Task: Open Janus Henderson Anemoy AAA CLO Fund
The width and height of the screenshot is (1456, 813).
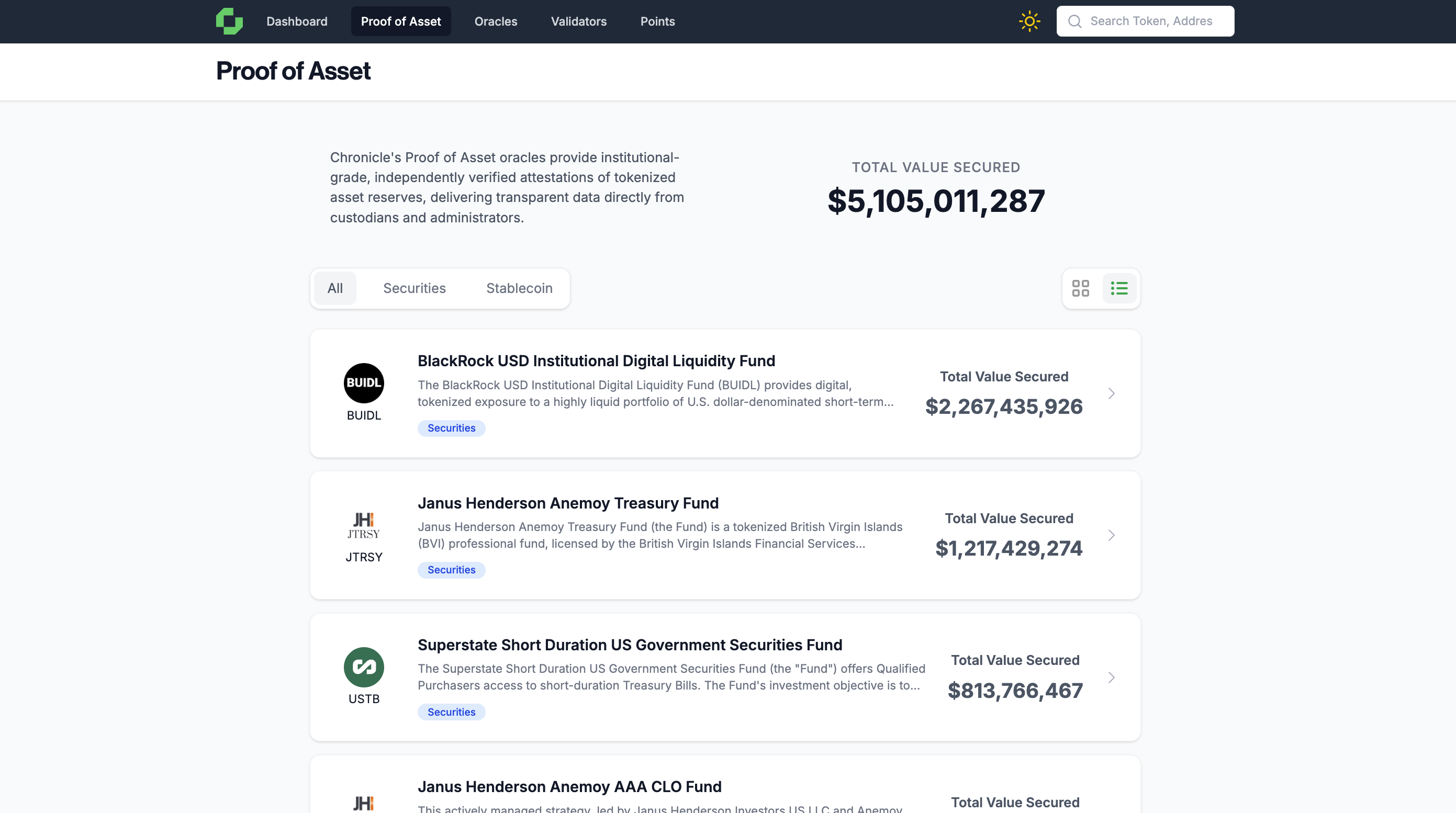Action: (569, 786)
